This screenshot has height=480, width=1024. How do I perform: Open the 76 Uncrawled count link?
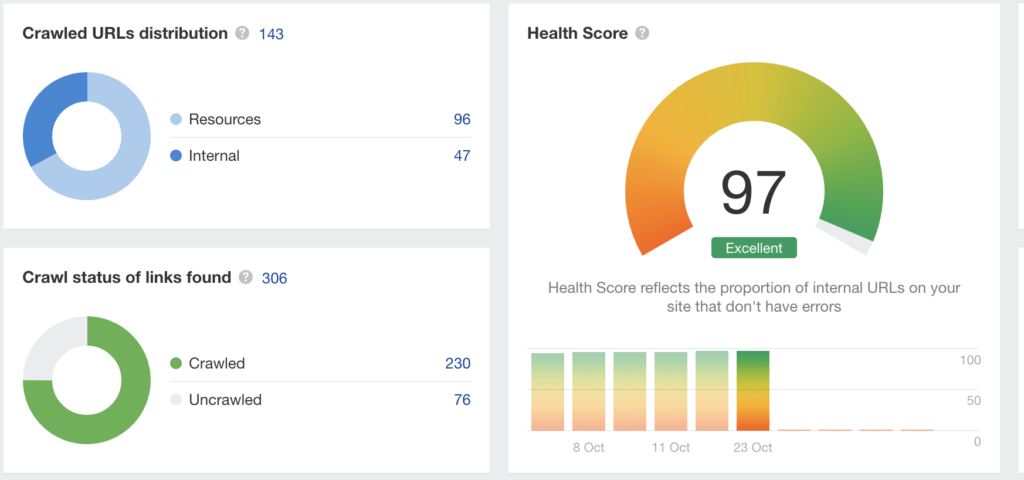(x=461, y=400)
